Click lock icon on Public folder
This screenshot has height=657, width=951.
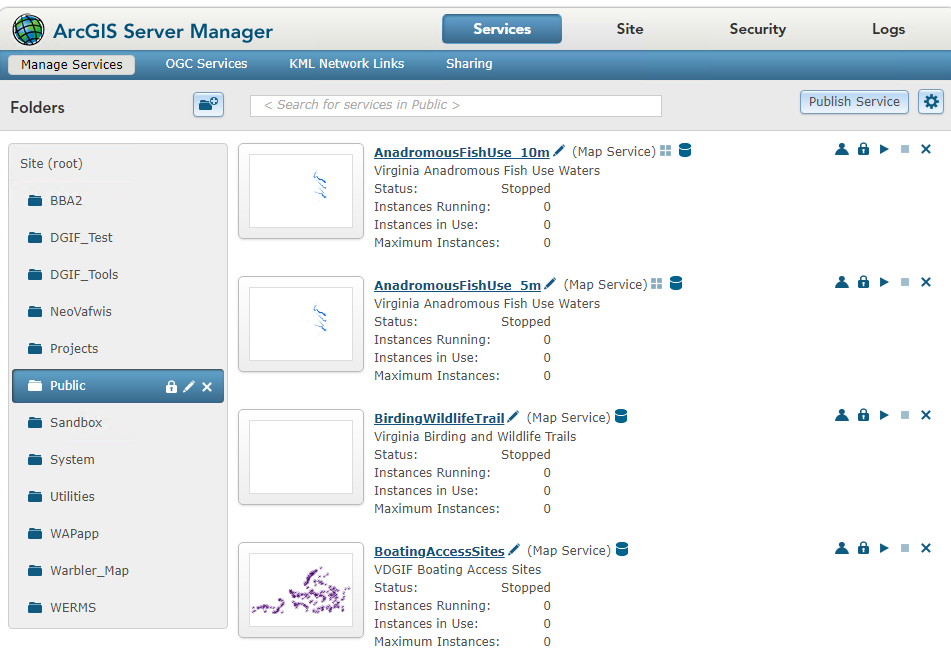click(x=172, y=386)
